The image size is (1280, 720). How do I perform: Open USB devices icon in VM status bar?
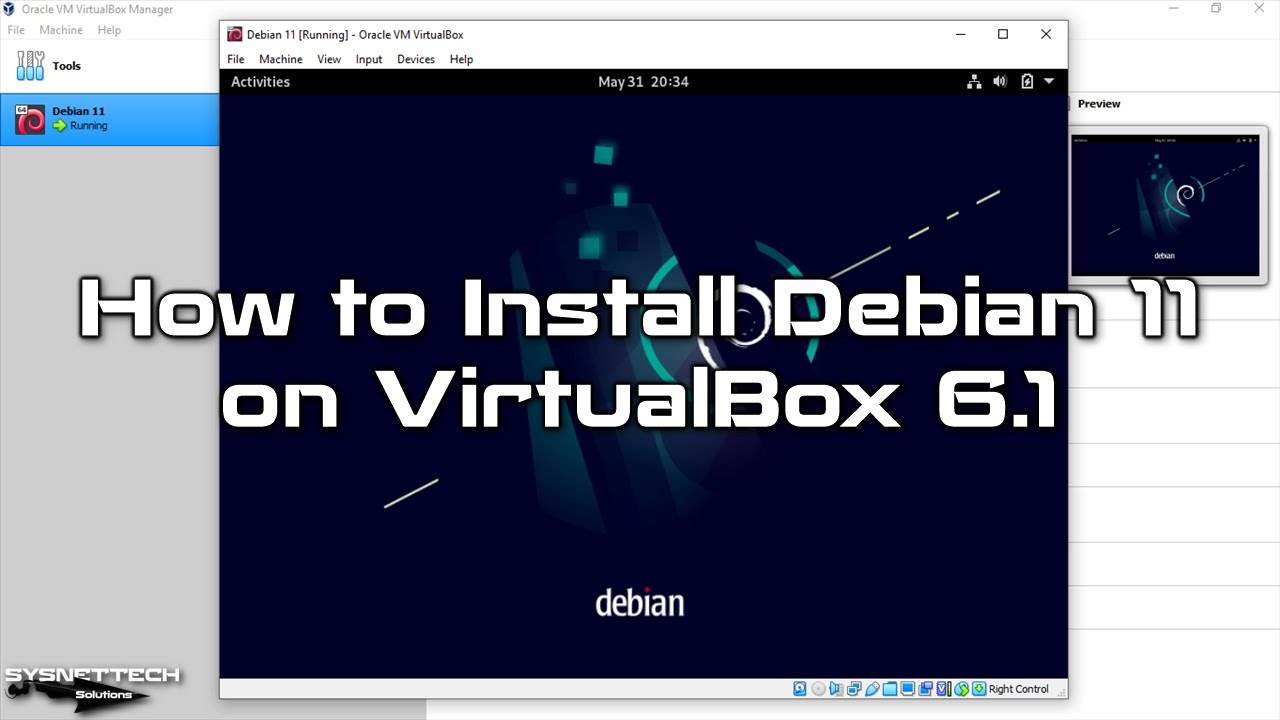[x=872, y=689]
